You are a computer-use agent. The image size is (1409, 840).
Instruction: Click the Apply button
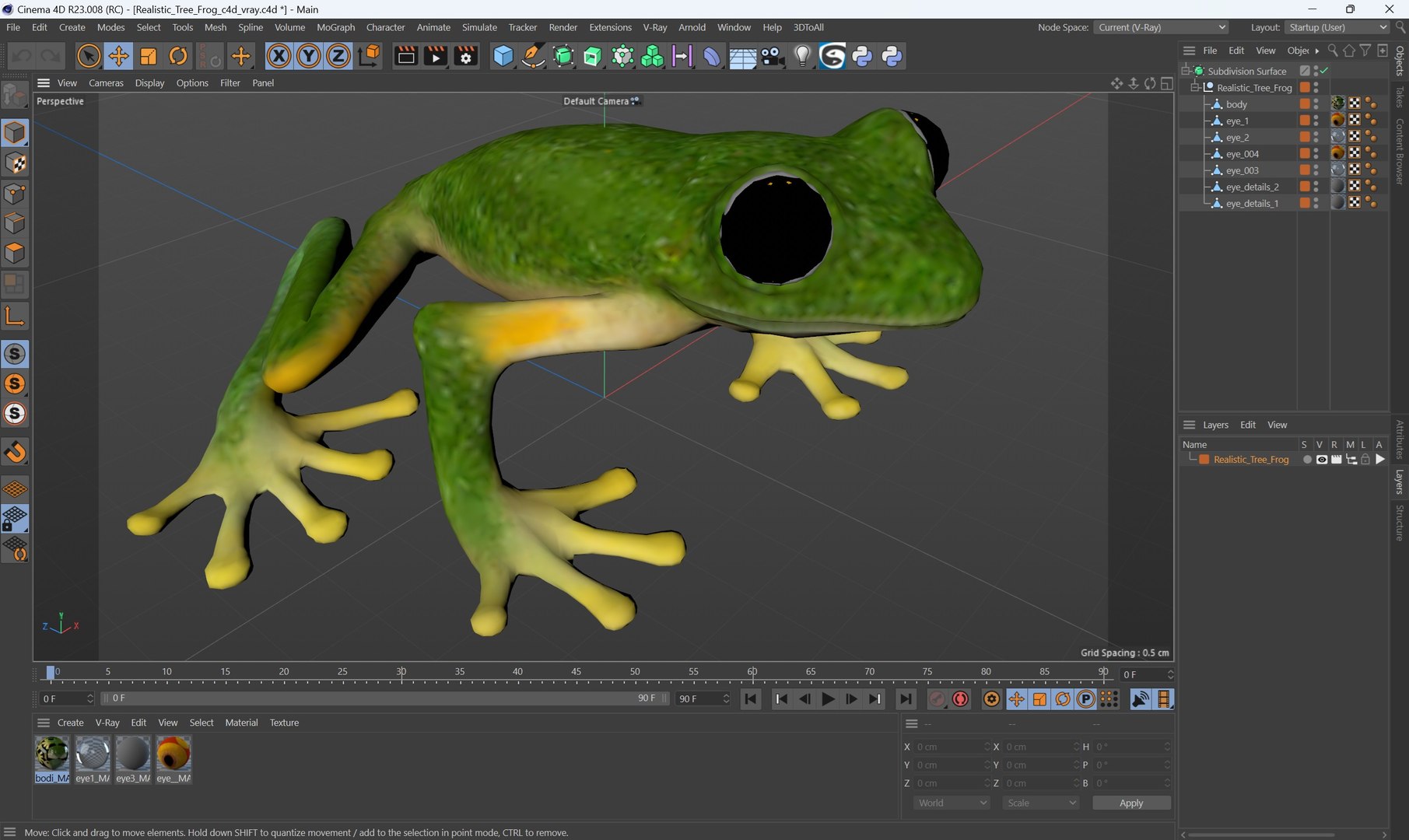[1131, 803]
